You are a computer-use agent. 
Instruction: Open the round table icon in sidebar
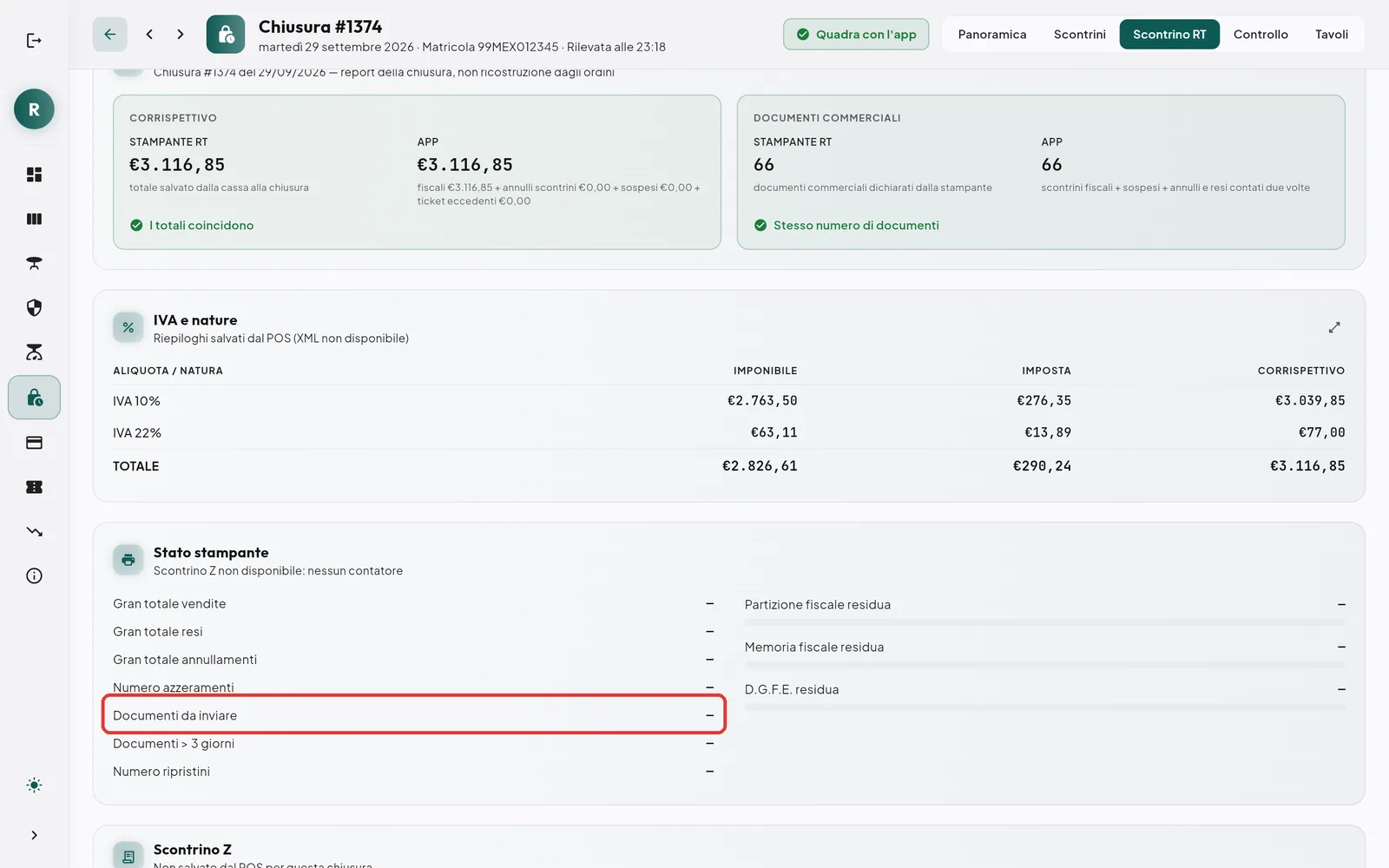tap(34, 263)
